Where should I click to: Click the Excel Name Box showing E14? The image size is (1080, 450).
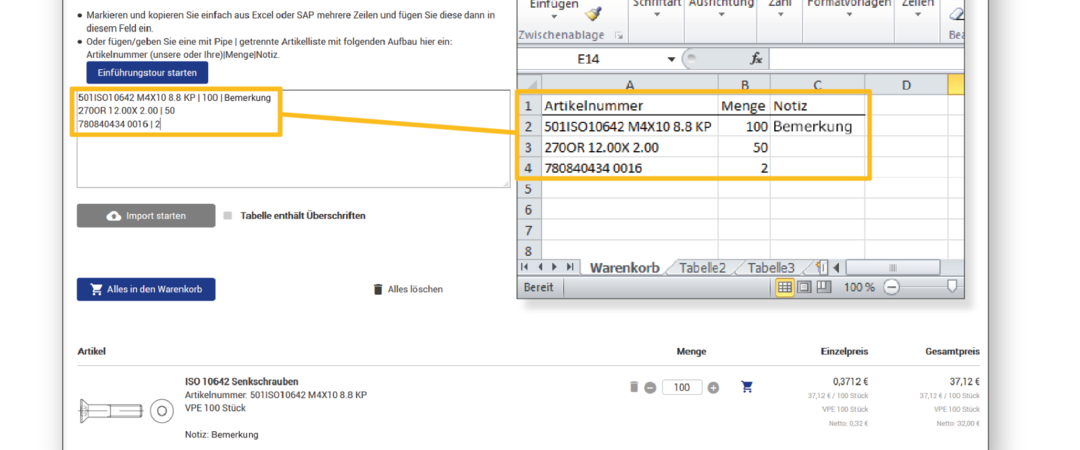(591, 60)
